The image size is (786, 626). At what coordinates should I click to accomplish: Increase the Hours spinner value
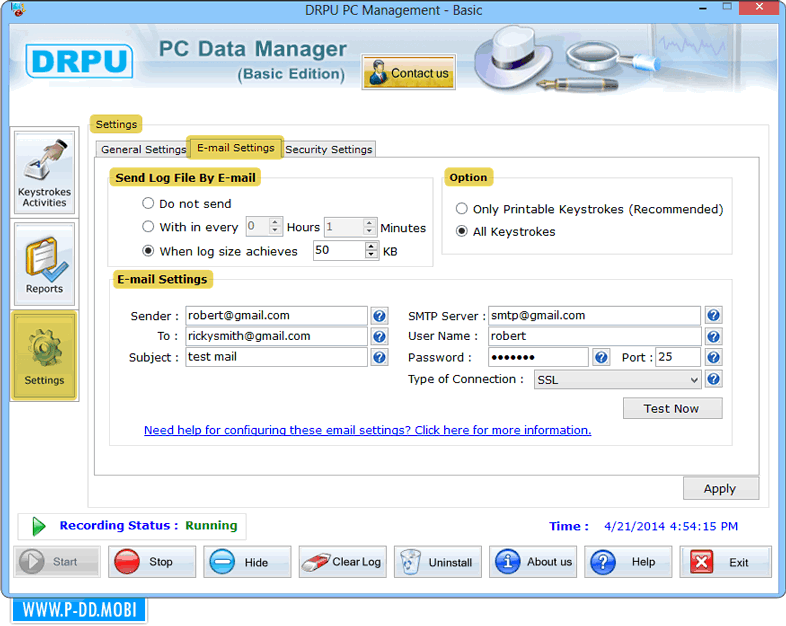pyautogui.click(x=275, y=222)
